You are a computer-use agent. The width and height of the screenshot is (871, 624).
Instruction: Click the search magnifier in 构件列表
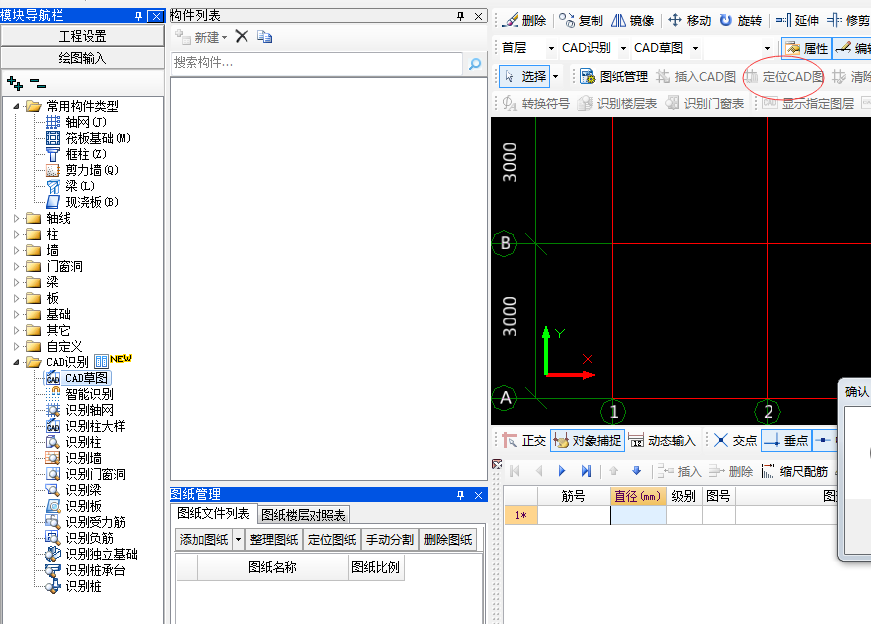click(x=475, y=63)
